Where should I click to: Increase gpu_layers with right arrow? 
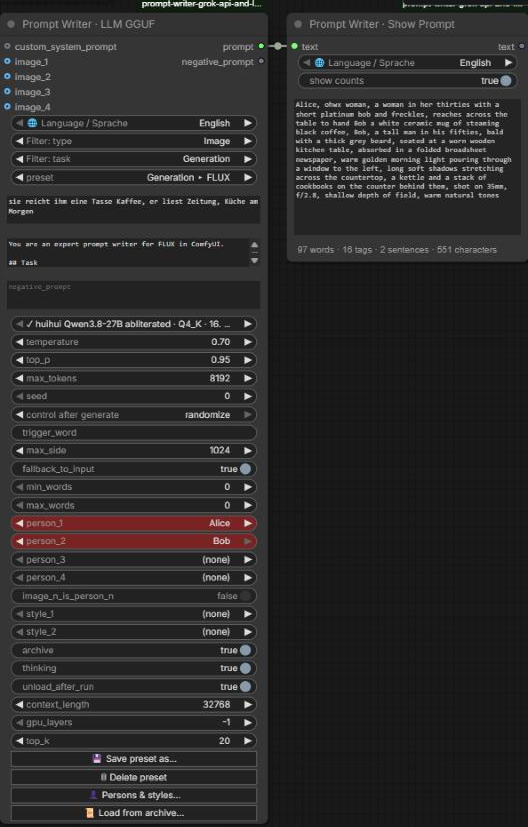coord(247,723)
